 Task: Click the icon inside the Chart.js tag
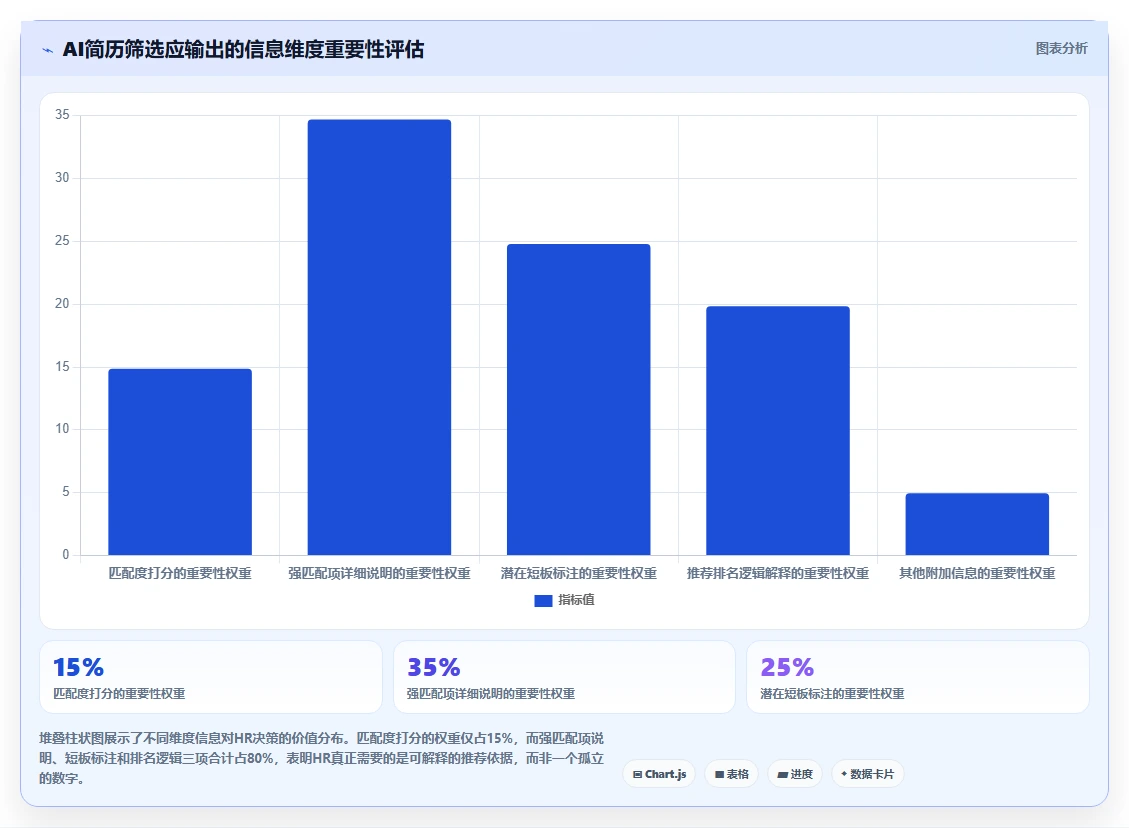[x=637, y=775]
